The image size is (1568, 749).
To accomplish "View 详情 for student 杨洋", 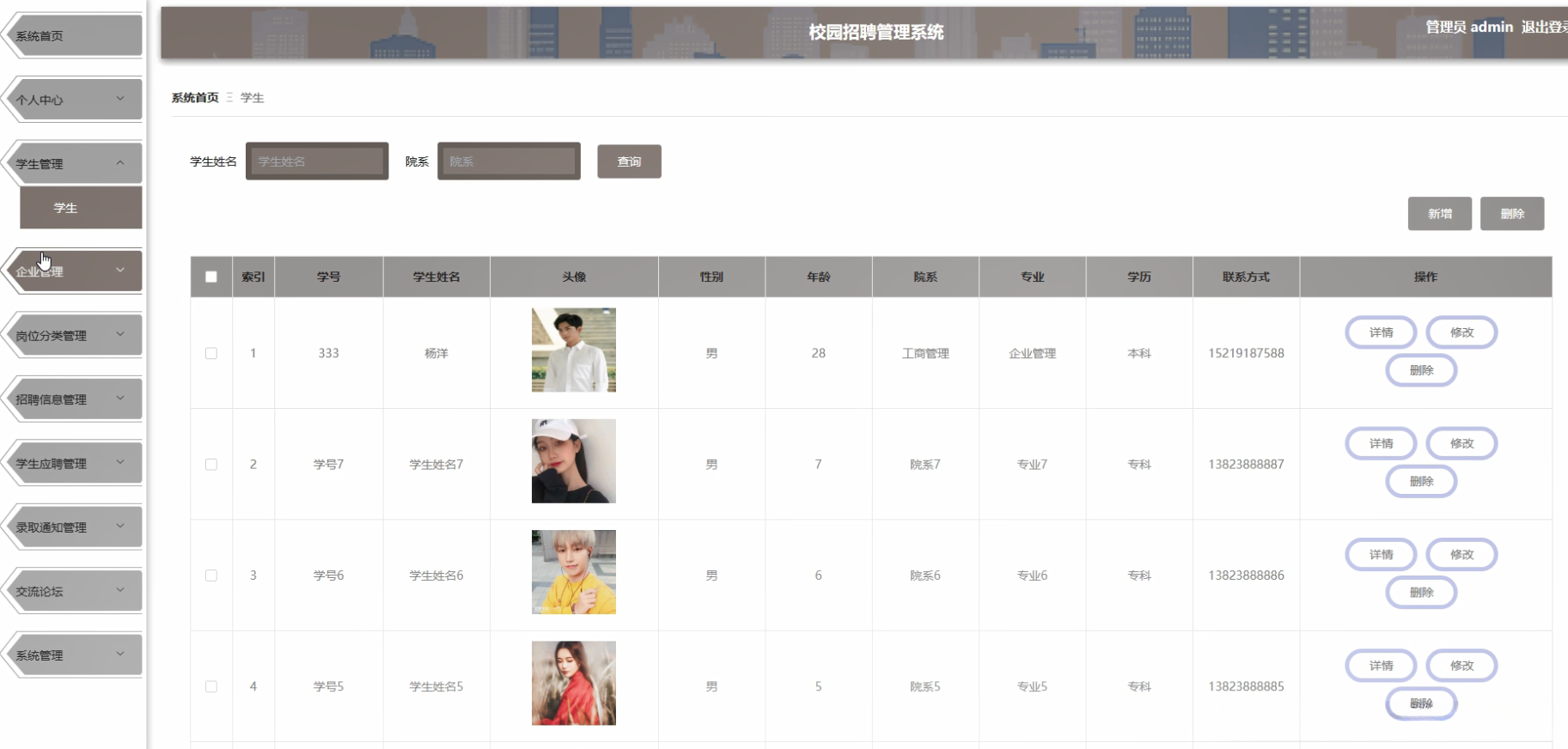I will tap(1381, 332).
